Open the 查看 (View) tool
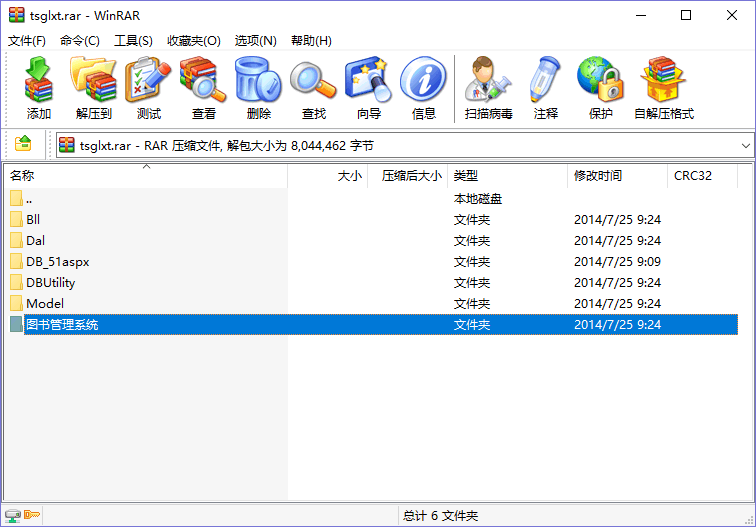Screen dimensions: 756x527 click(203, 87)
